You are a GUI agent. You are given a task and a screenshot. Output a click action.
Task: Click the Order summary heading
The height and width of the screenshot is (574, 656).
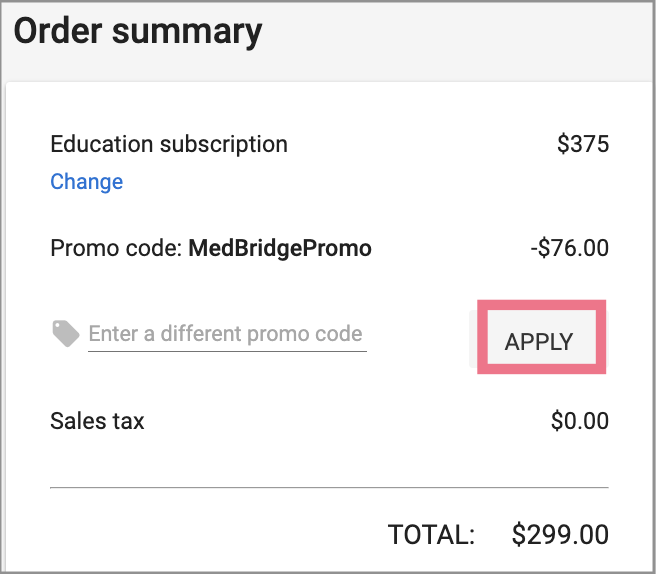pos(138,32)
